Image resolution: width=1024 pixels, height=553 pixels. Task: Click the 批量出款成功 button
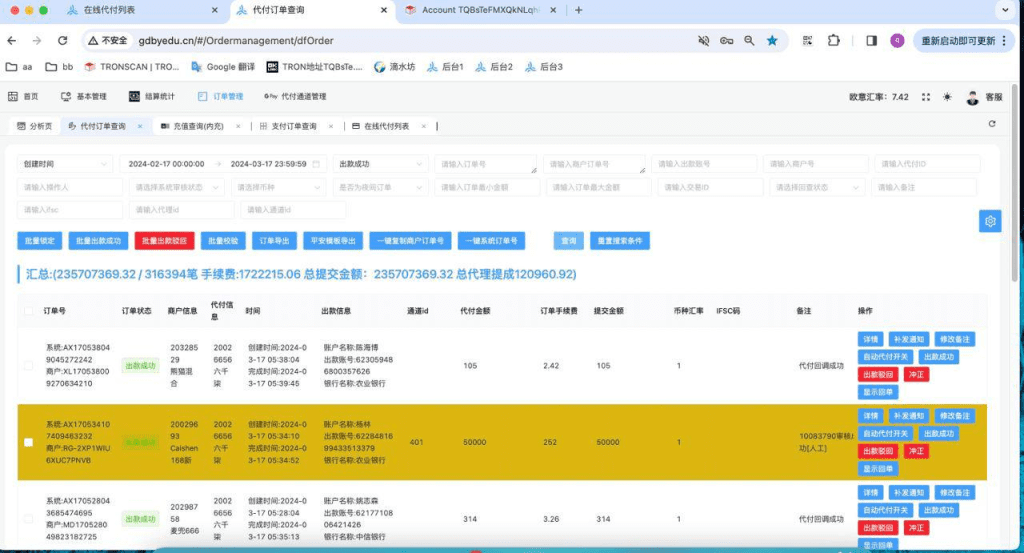pyautogui.click(x=99, y=241)
